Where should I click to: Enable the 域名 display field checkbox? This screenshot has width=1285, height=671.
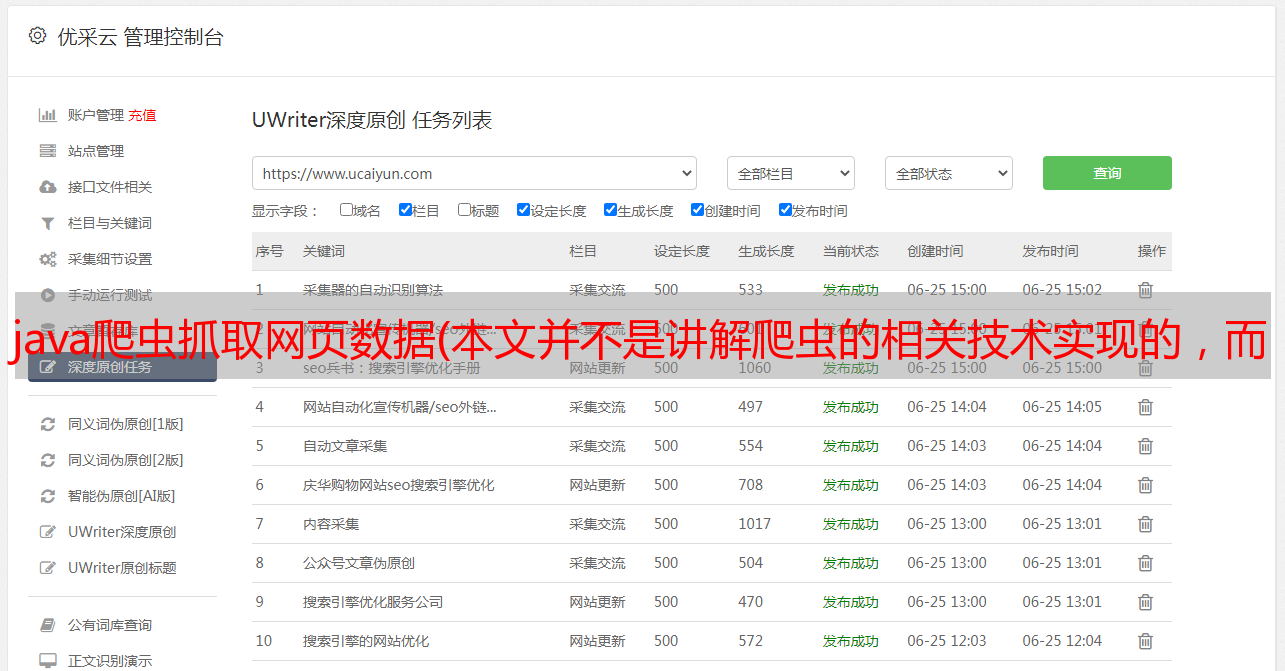pos(346,210)
